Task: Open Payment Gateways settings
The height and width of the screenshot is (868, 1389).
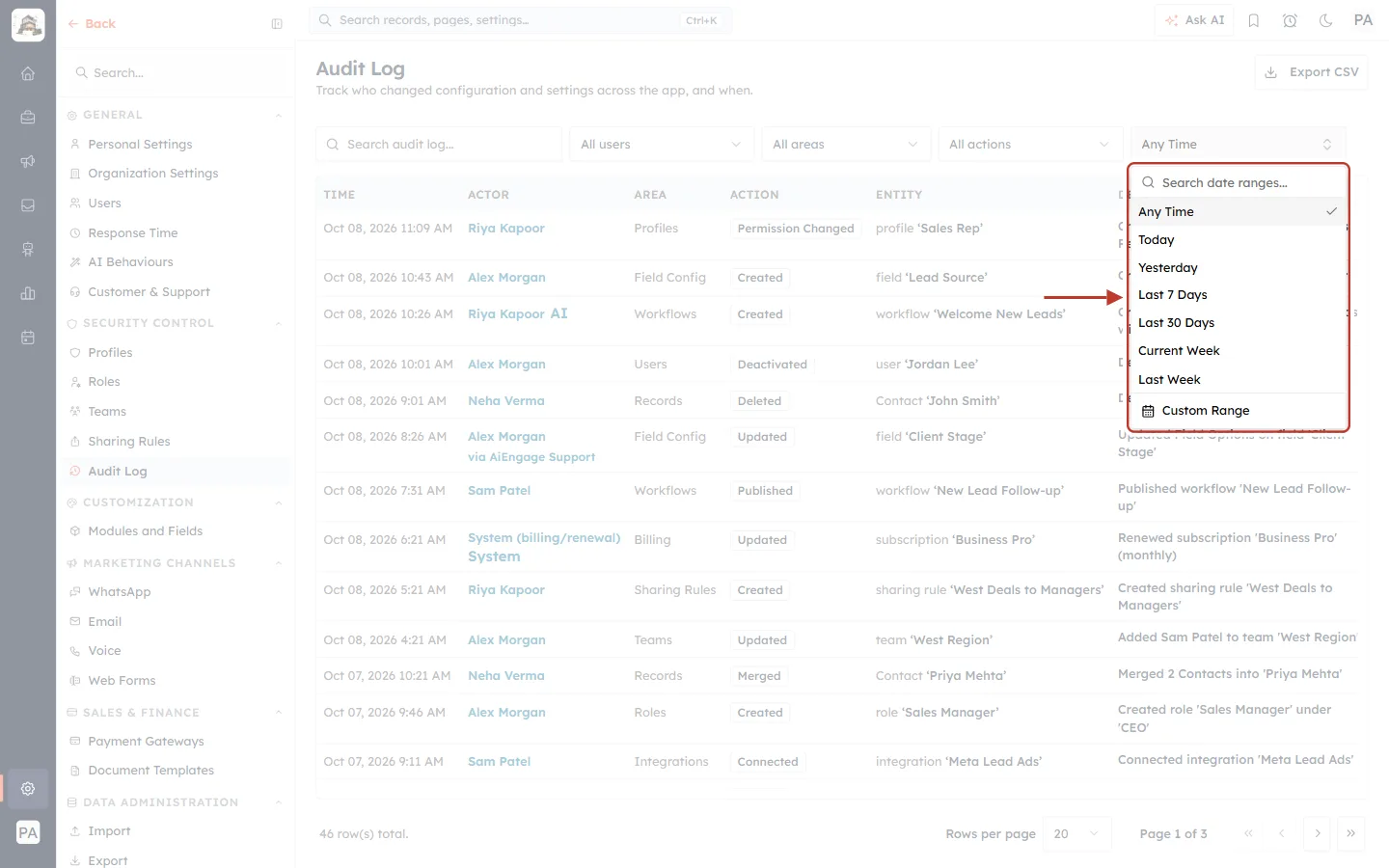Action: [146, 742]
